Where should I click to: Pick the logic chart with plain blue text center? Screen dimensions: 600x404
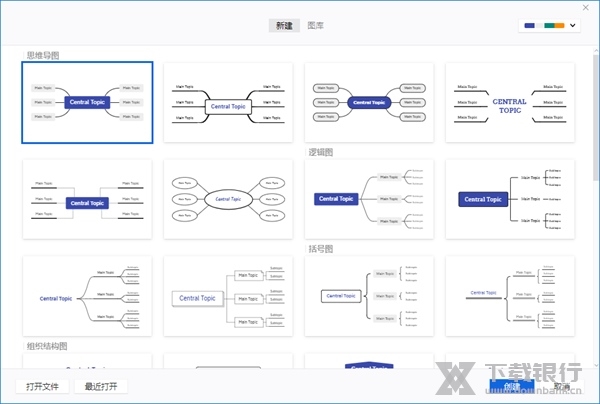(88, 295)
